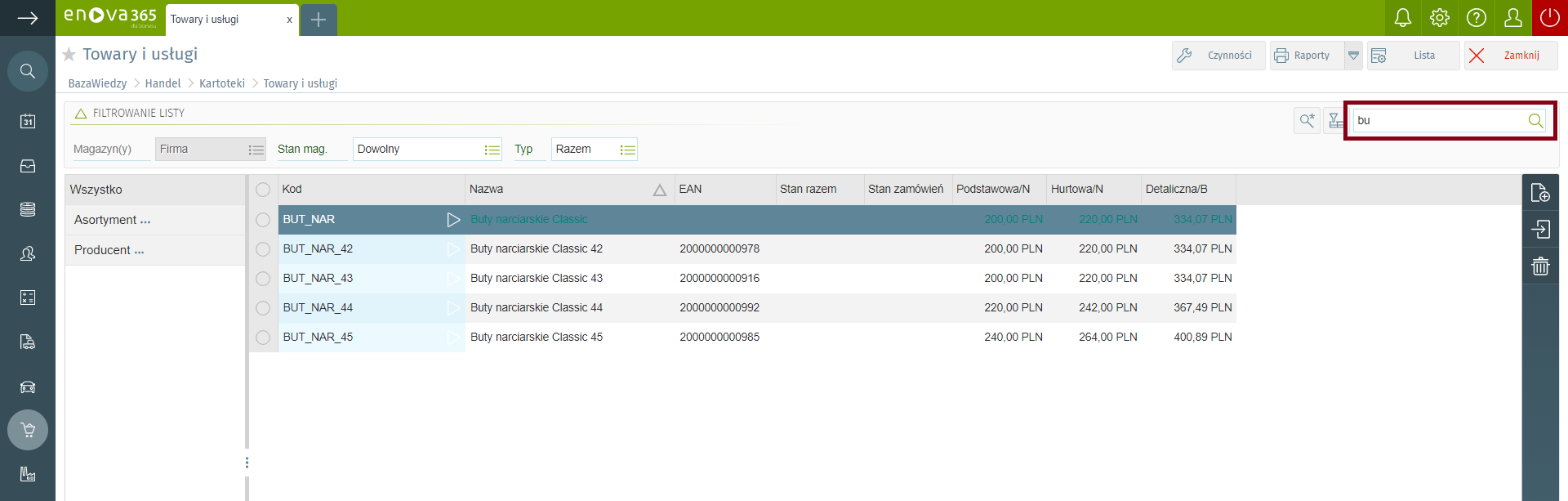
Task: Select the BUT_NAR_42 row radio button
Action: [263, 249]
